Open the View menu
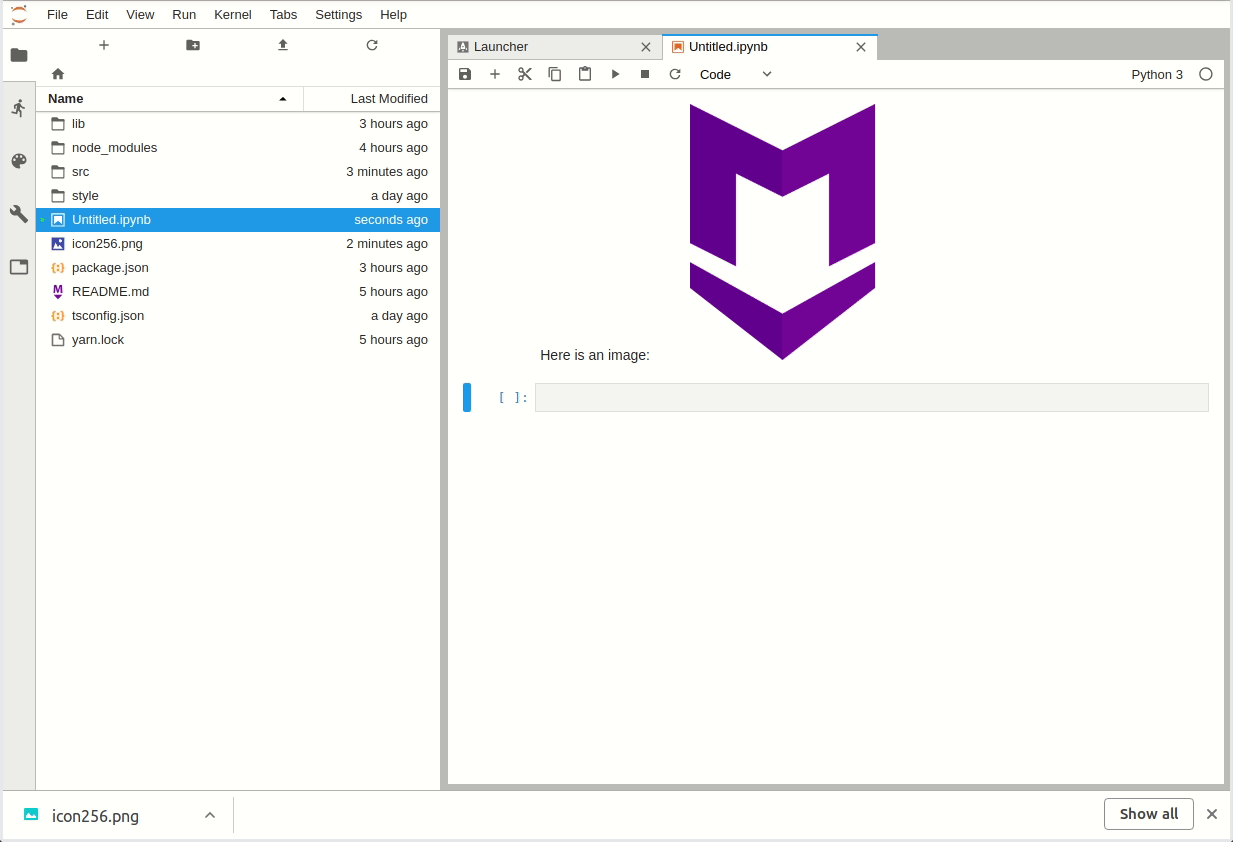1233x842 pixels. click(140, 15)
